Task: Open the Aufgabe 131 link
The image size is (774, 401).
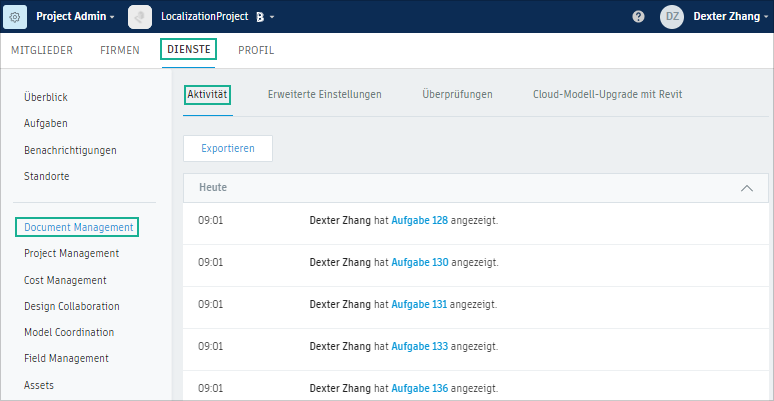Action: click(x=419, y=305)
